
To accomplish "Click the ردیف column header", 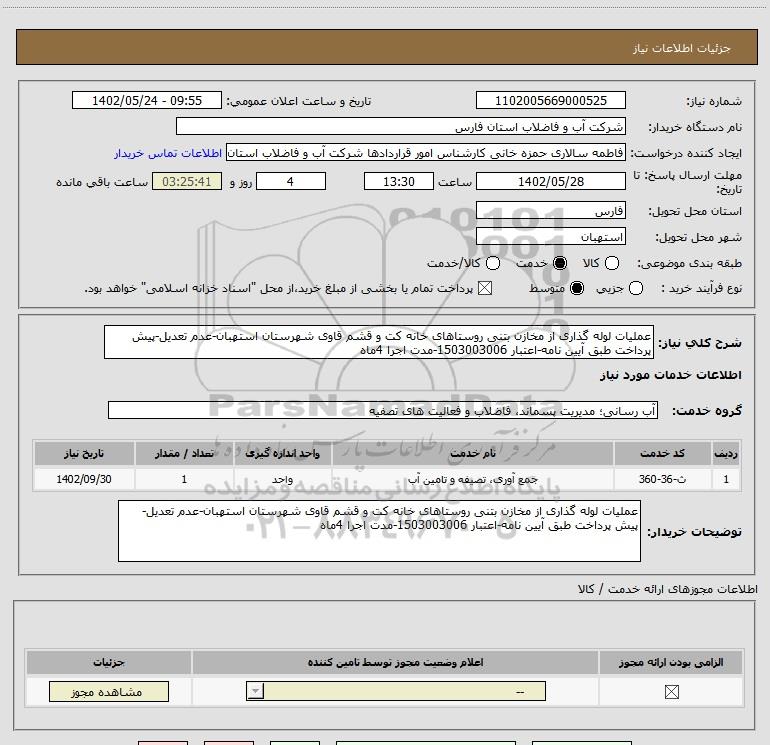I will tap(726, 453).
